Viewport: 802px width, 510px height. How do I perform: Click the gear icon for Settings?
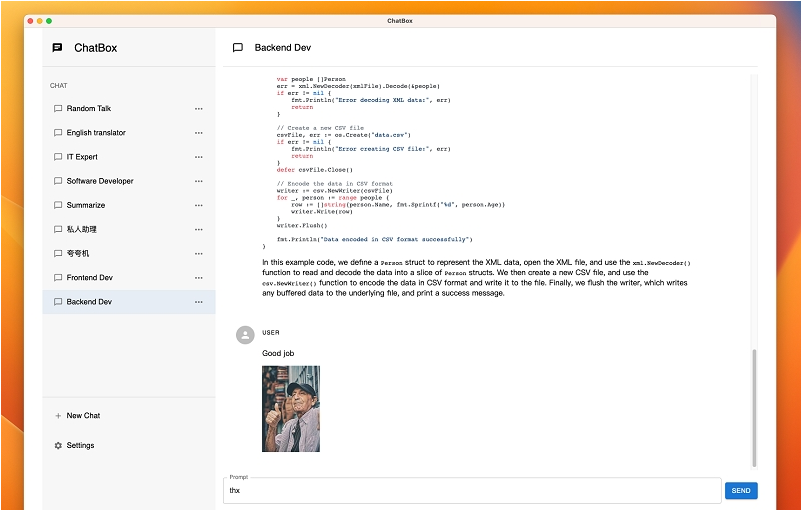(x=58, y=446)
